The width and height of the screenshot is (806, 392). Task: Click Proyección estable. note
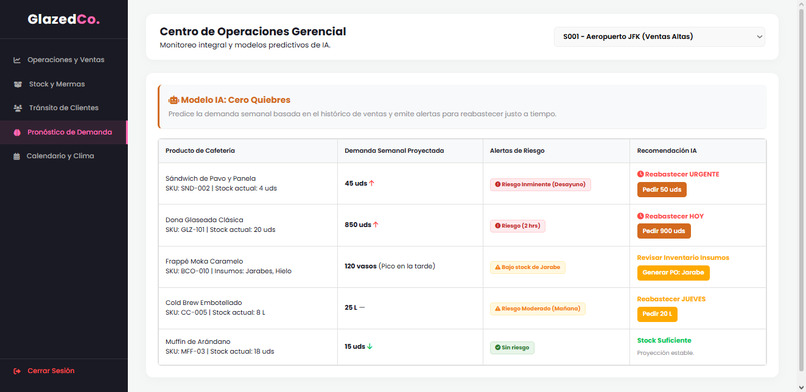point(666,353)
